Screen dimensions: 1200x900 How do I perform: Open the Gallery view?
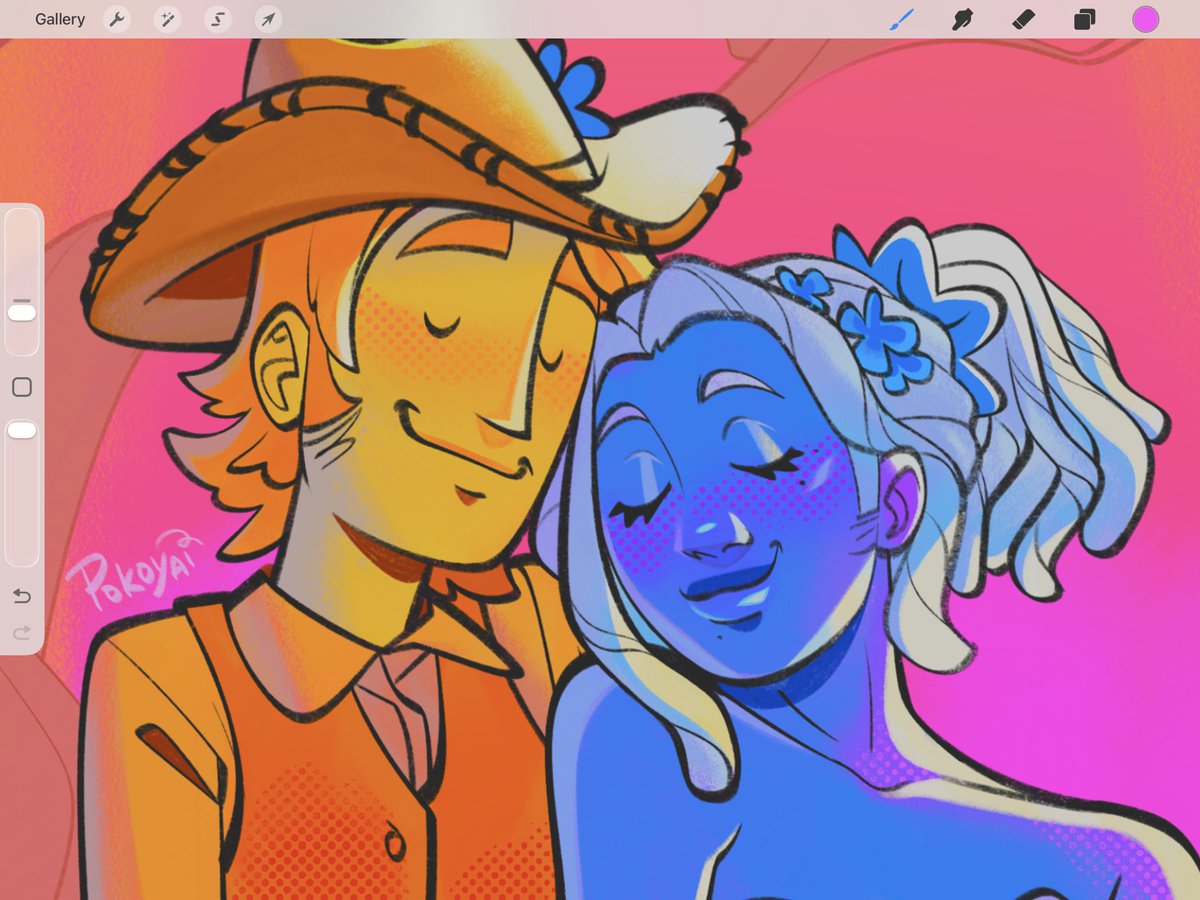point(60,19)
